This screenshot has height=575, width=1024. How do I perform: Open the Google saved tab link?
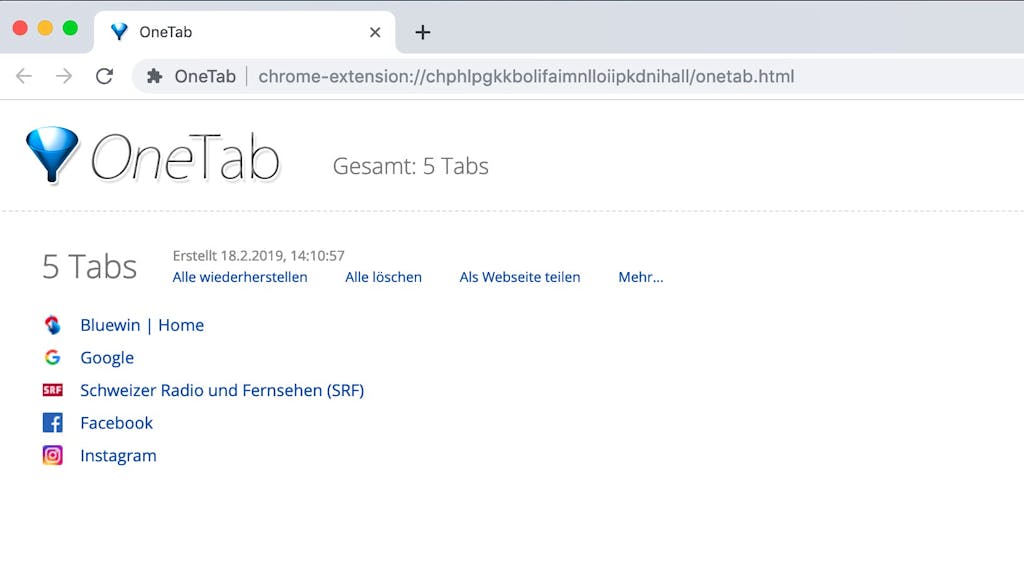point(107,357)
